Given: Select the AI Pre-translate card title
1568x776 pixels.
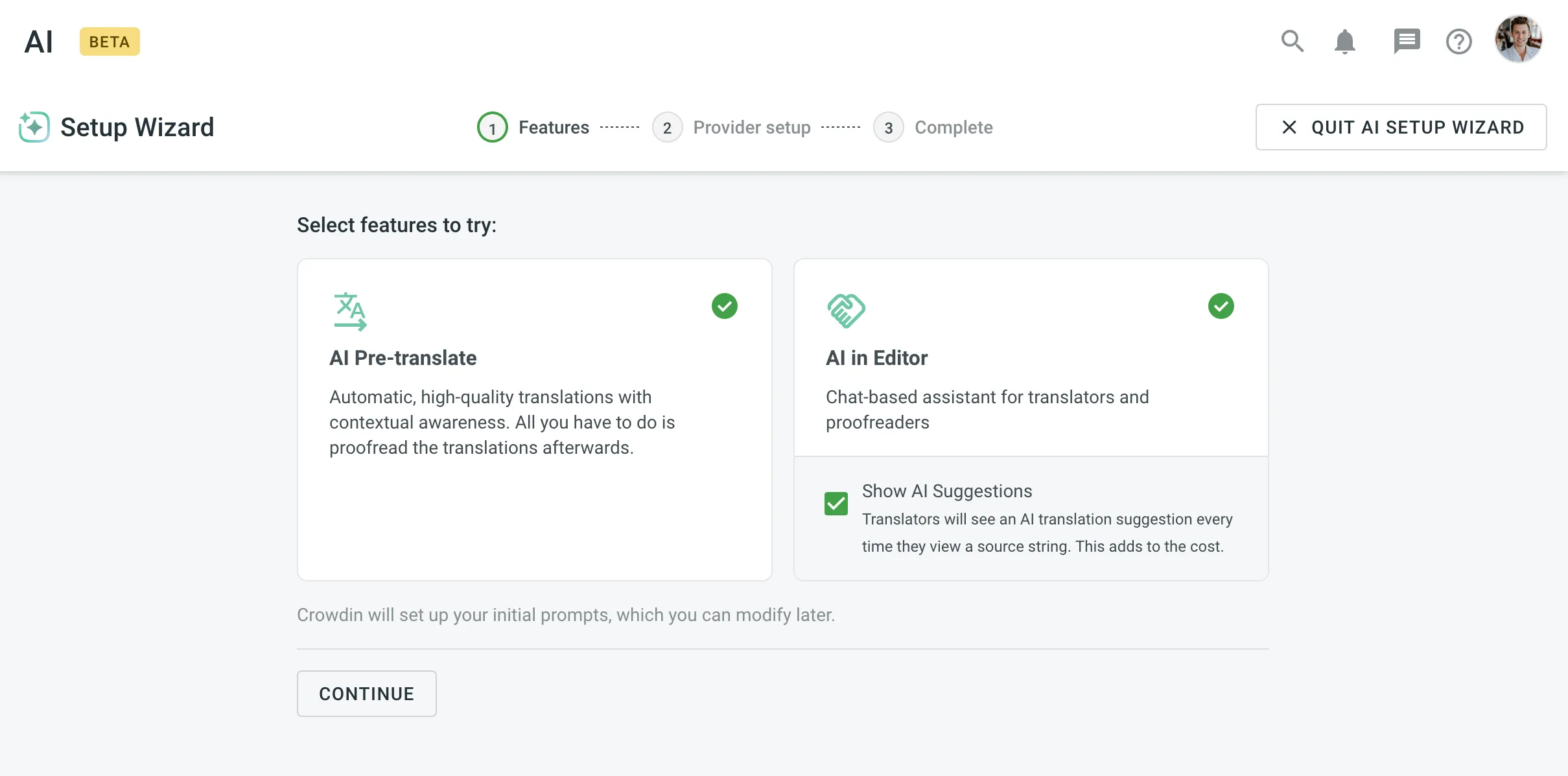Looking at the screenshot, I should [403, 358].
